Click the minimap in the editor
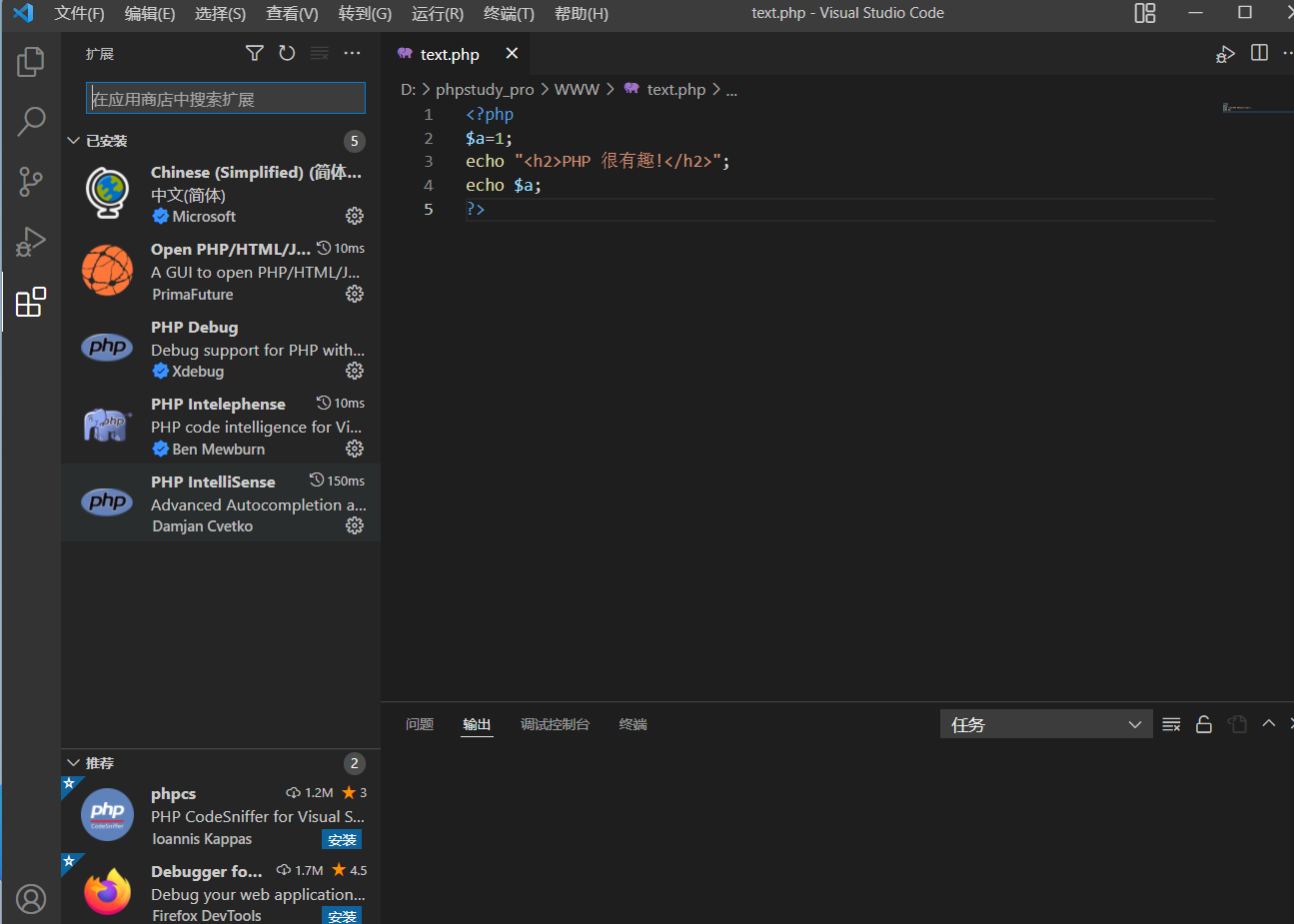 1257,107
